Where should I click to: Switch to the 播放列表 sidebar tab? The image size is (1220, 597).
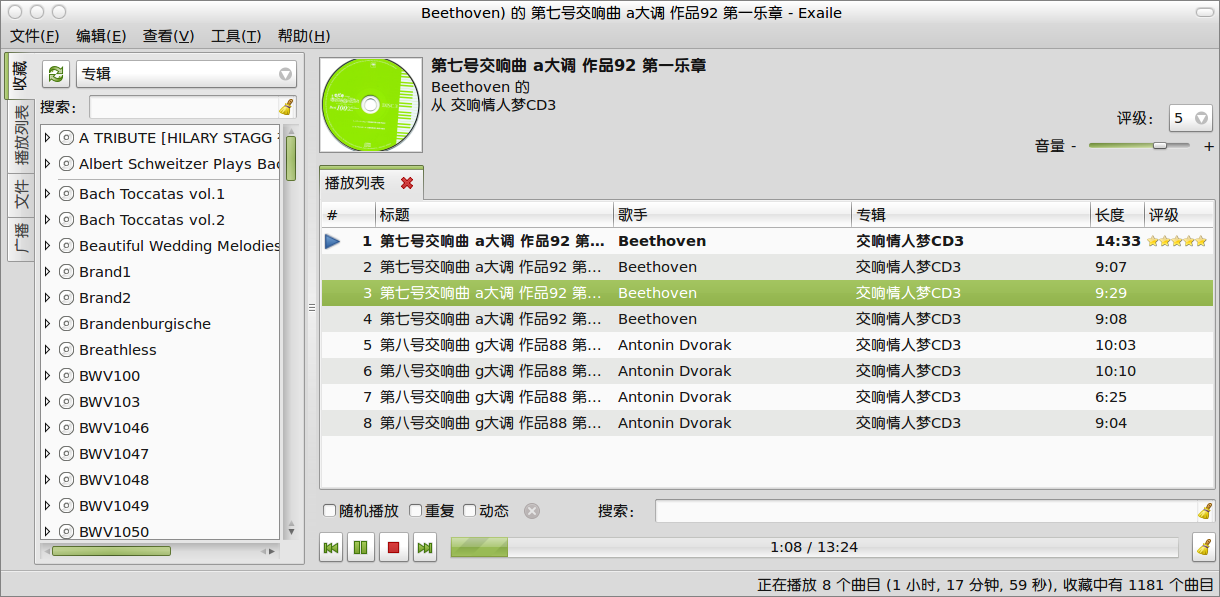[21, 135]
